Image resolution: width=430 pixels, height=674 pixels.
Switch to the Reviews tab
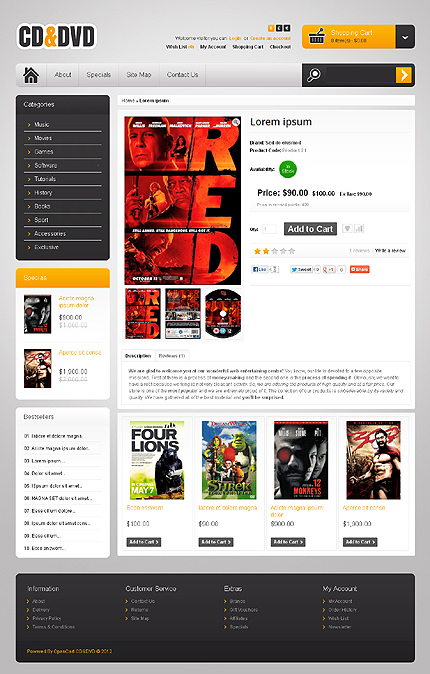click(x=172, y=355)
